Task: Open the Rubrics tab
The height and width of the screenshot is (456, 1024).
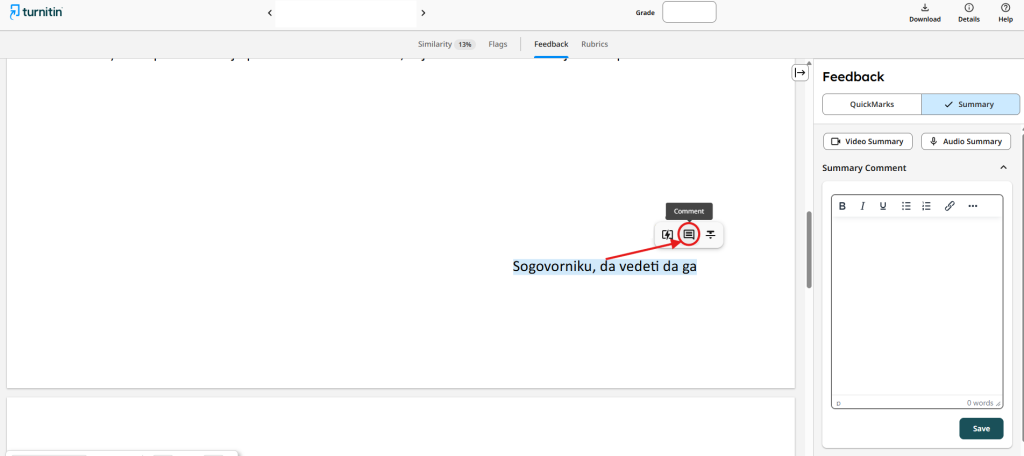Action: pos(594,44)
